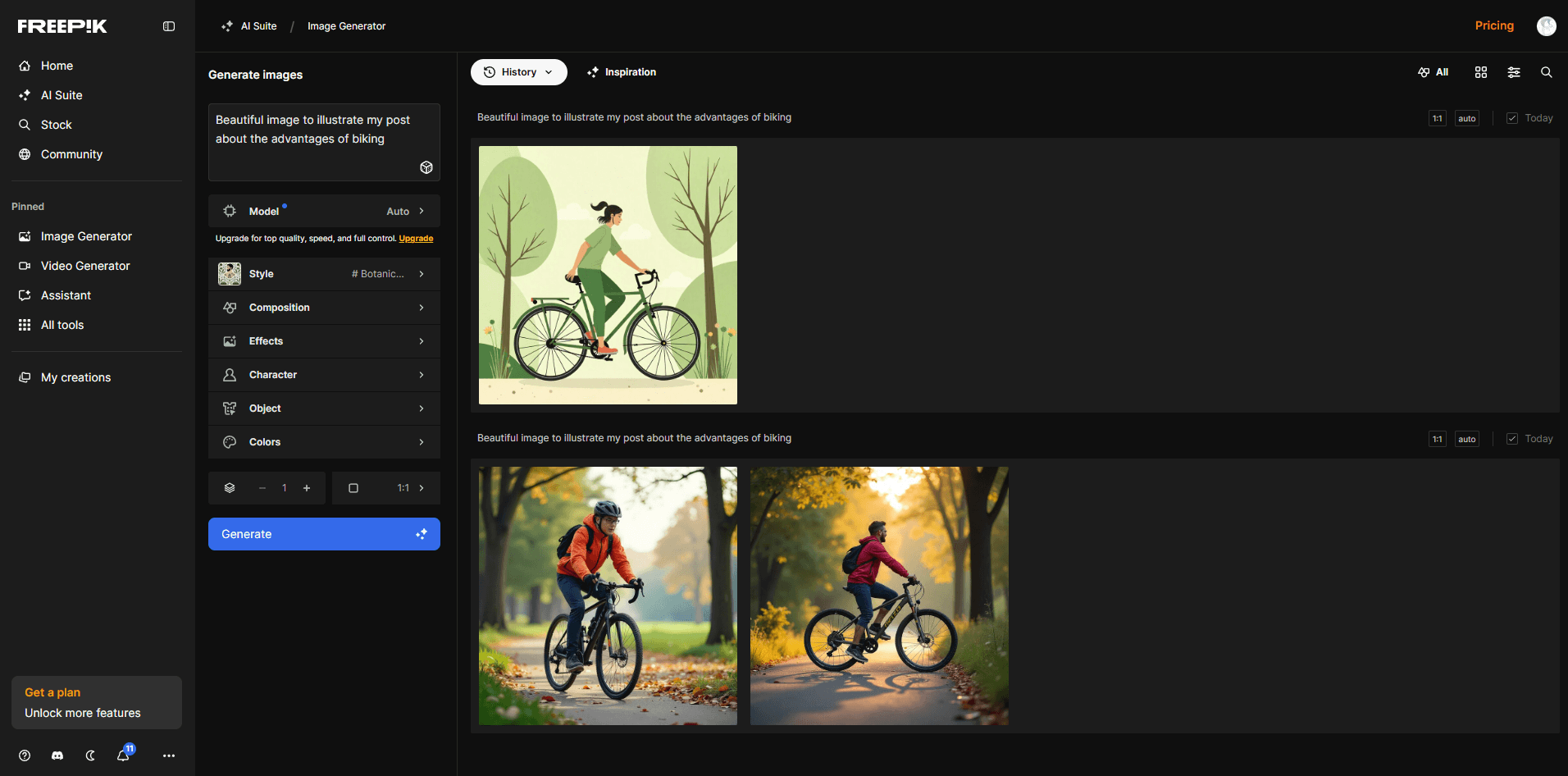Screen dimensions: 1568x776
Task: Open the Discord icon at bottom left
Action: [57, 755]
